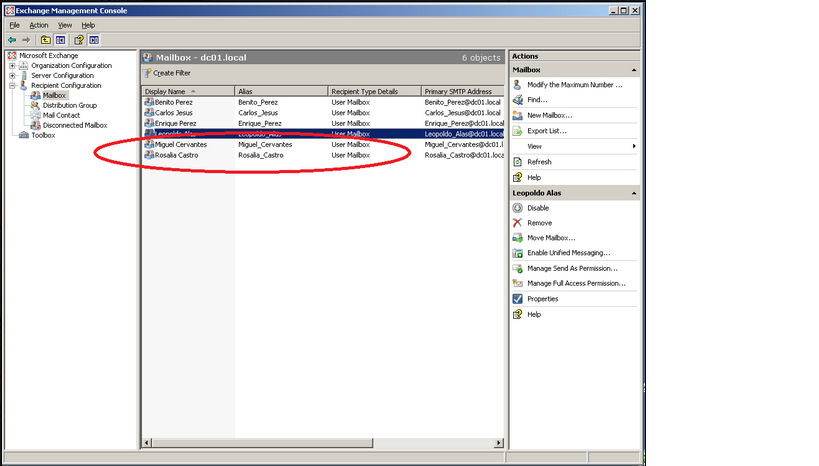Click the Forward arrow toolbar icon
Screen dimensions: 819x466
coord(26,40)
